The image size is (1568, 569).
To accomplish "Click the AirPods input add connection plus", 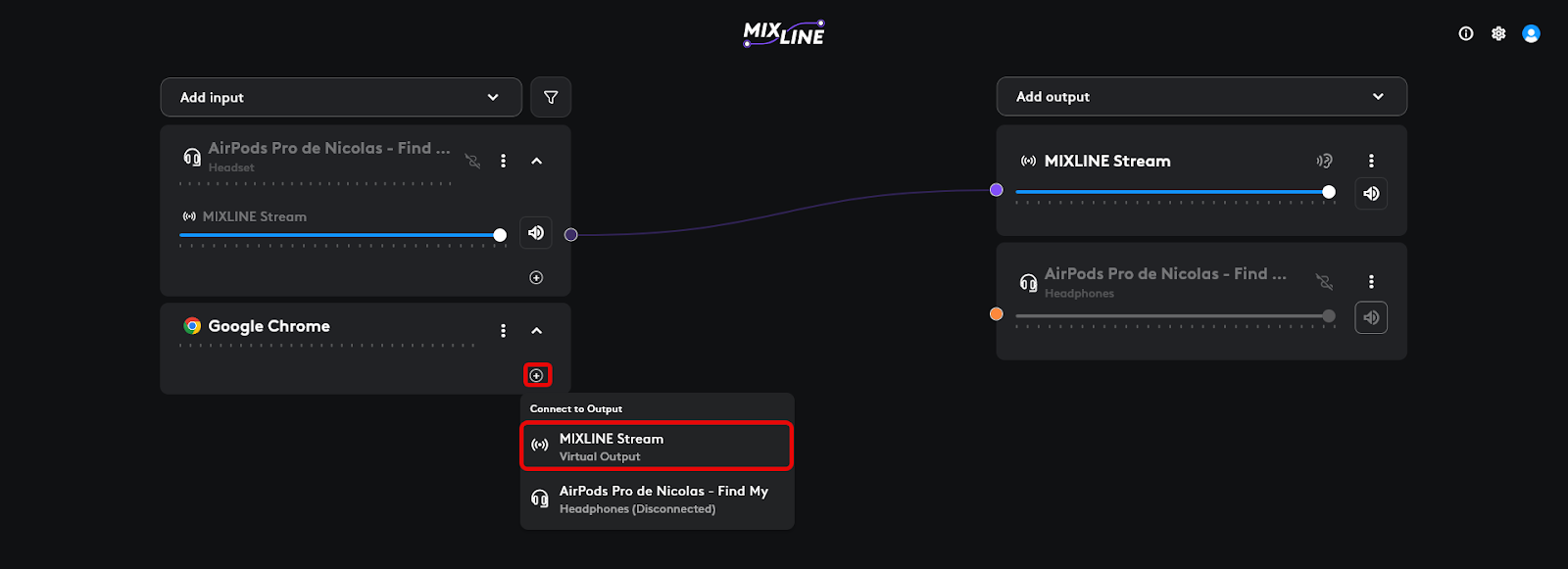I will [x=536, y=277].
